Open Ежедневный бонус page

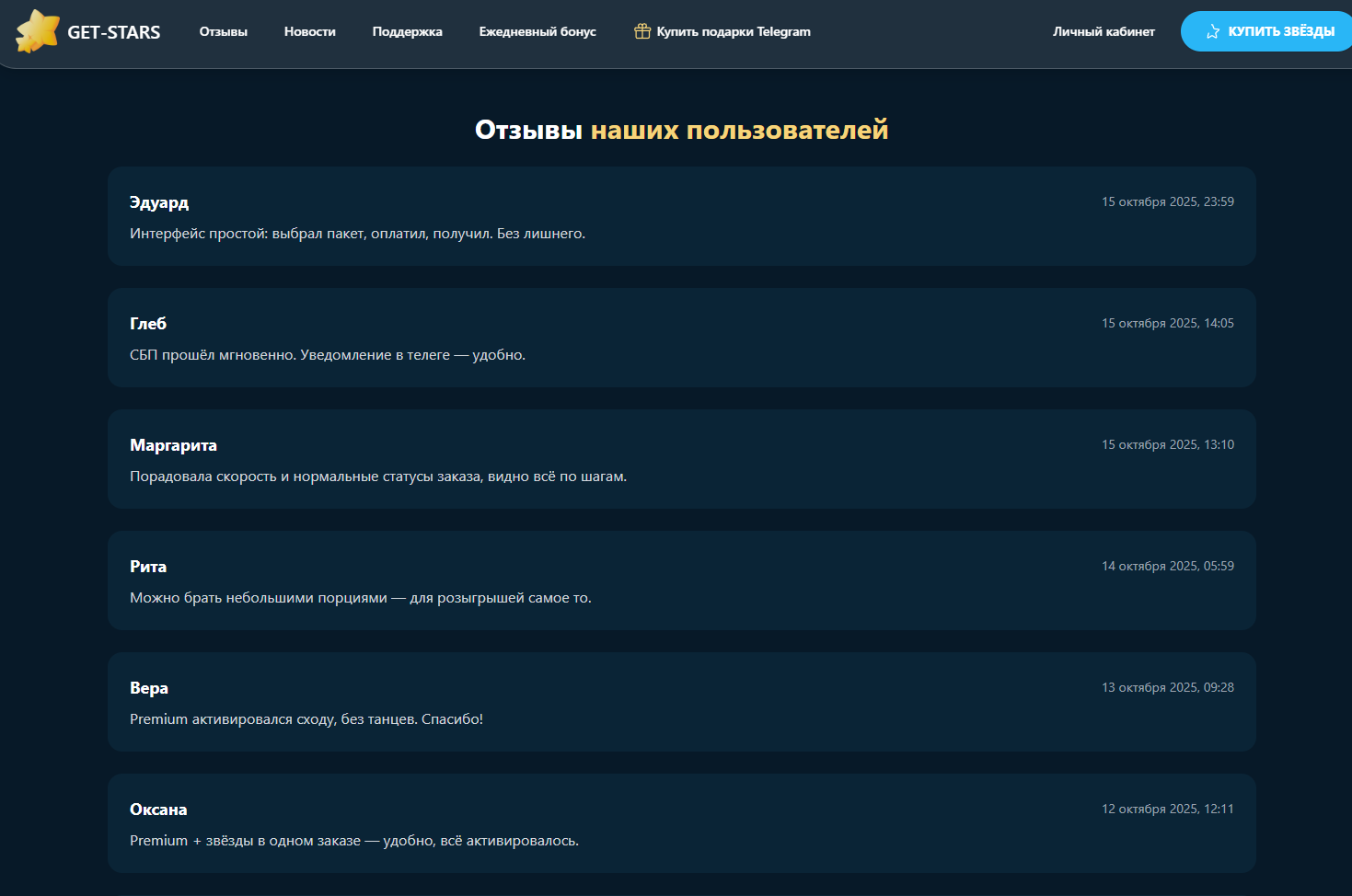537,31
